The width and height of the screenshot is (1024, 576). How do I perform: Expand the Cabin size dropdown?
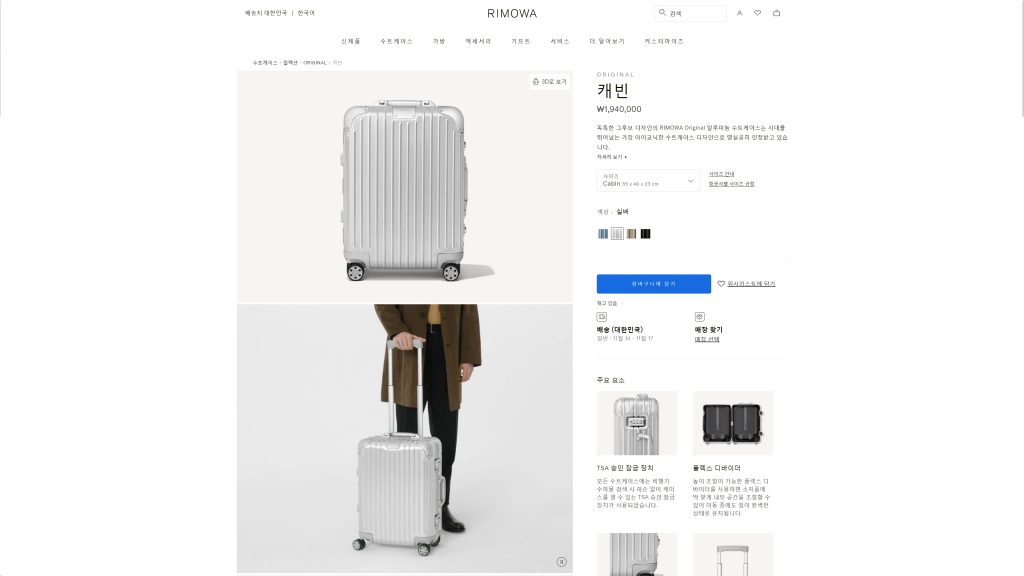[648, 181]
